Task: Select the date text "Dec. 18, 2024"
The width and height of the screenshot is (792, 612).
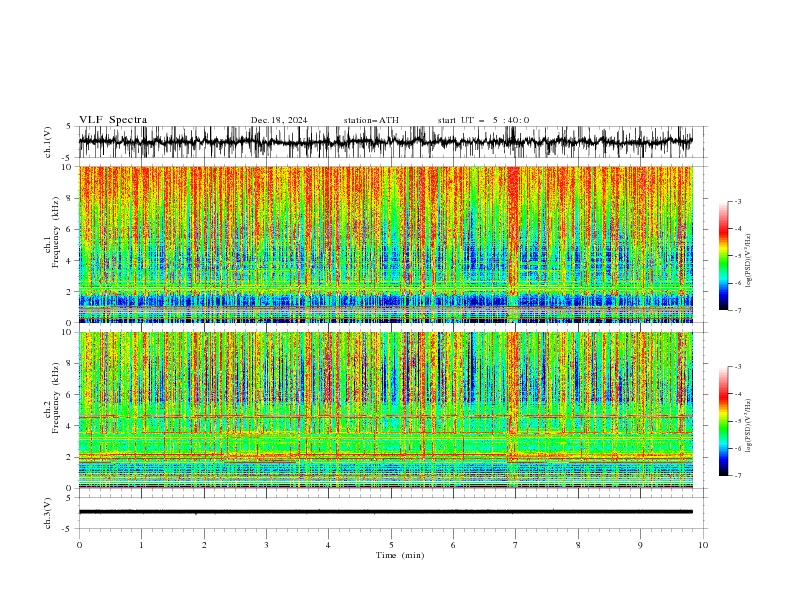Action: point(279,120)
